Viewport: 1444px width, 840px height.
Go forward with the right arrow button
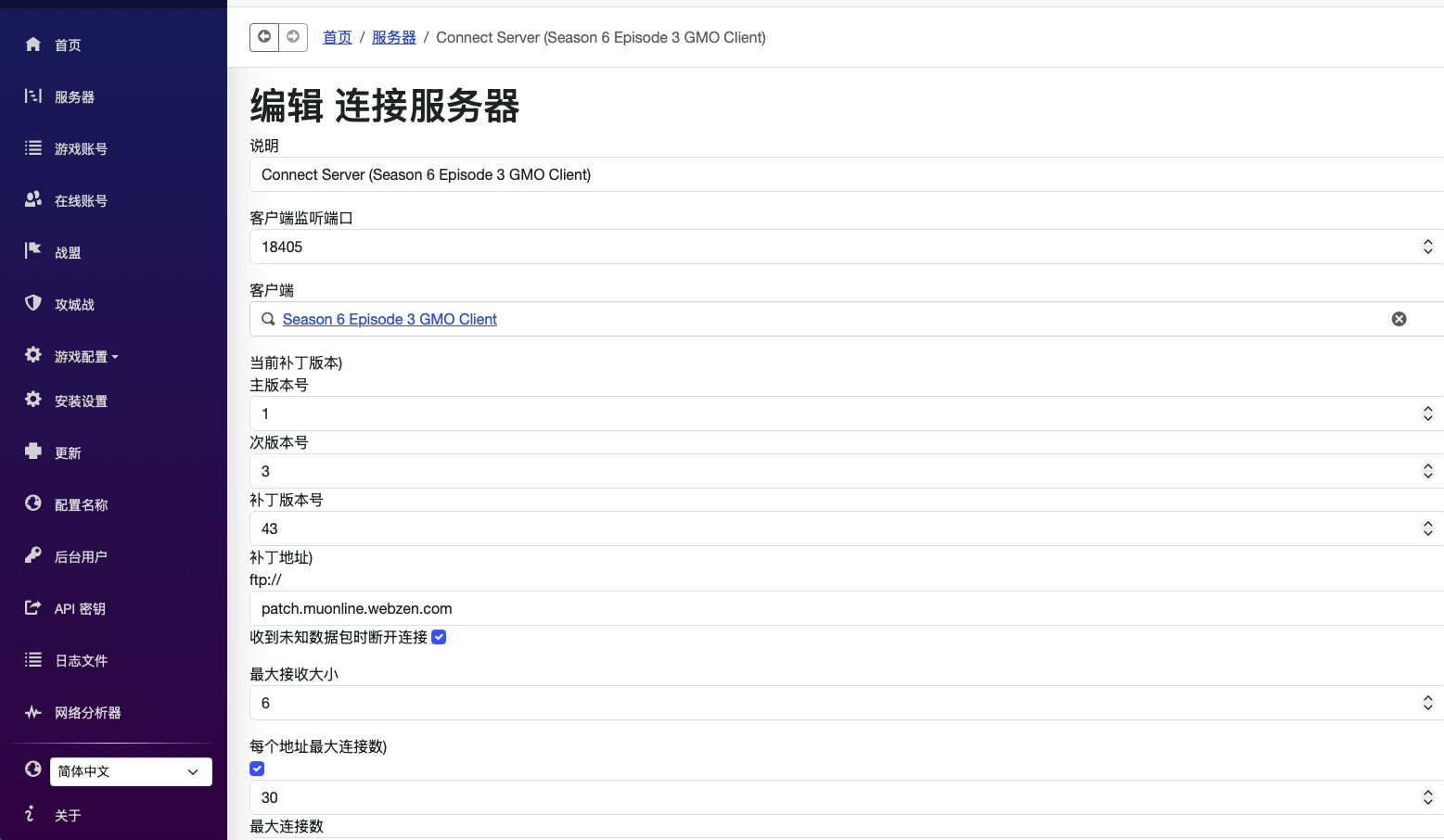[293, 37]
